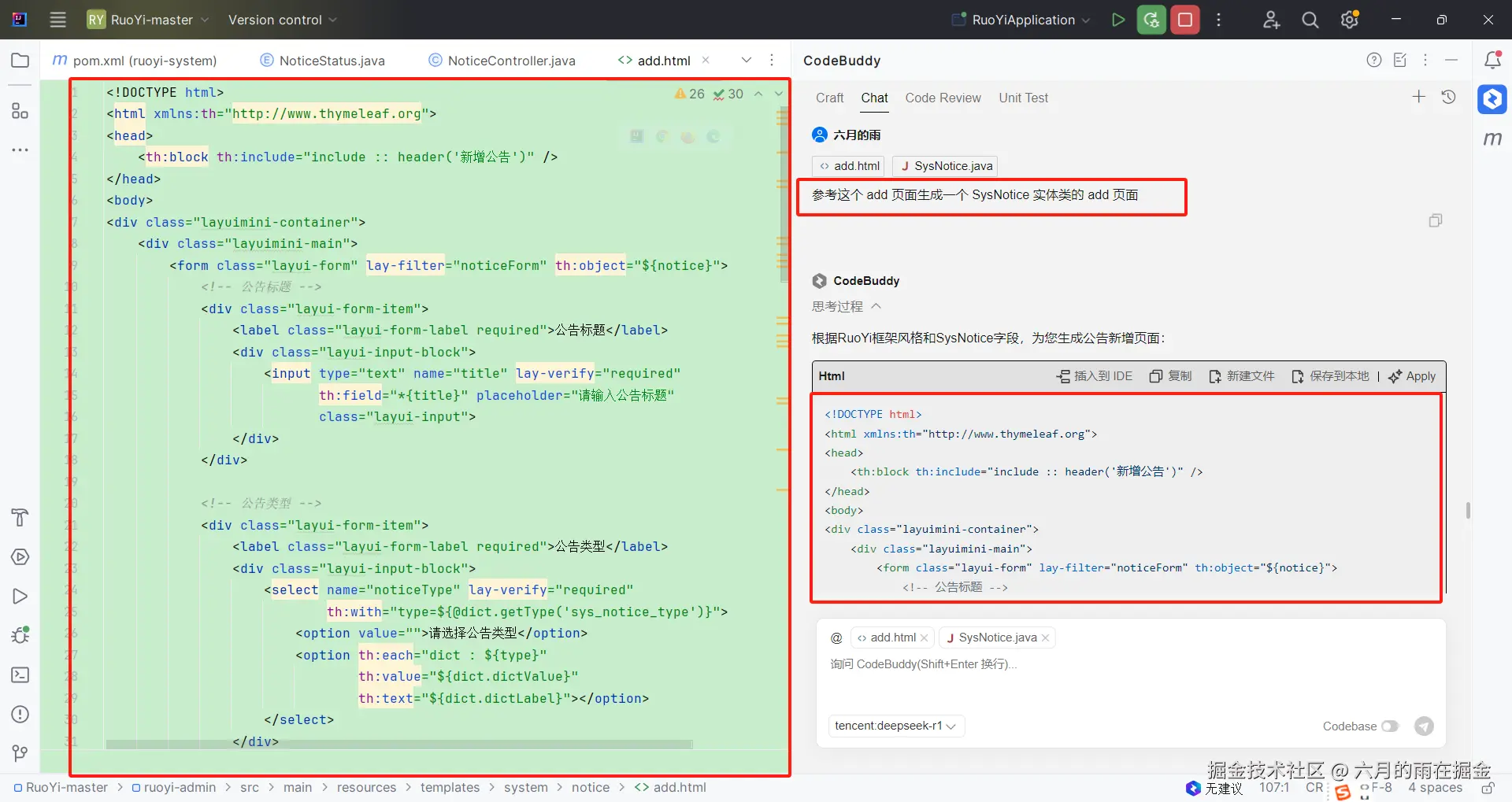The height and width of the screenshot is (802, 1512).
Task: Open the Maven tool window icon
Action: [1492, 139]
